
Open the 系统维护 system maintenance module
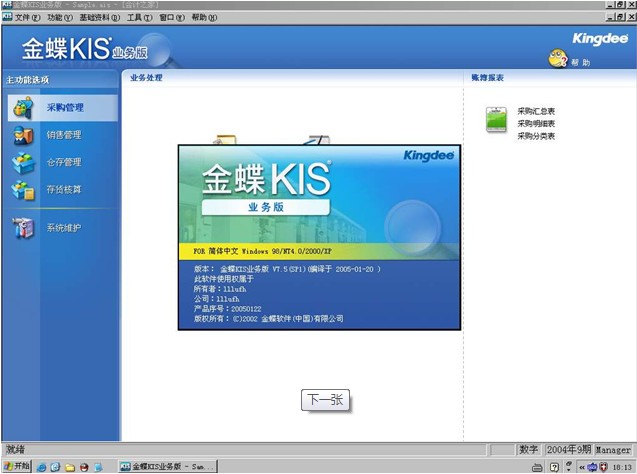63,227
